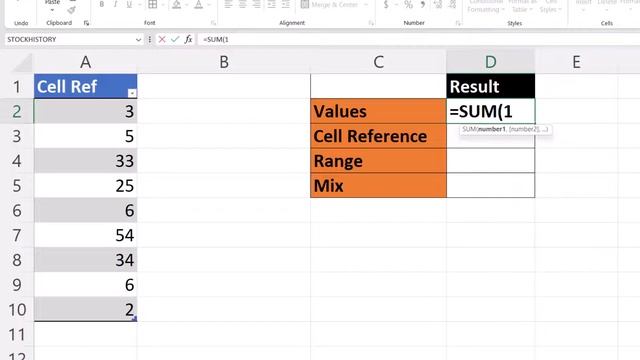Increase Indent in the Alignment group
Screen dimensions: 640x360
click(286, 5)
